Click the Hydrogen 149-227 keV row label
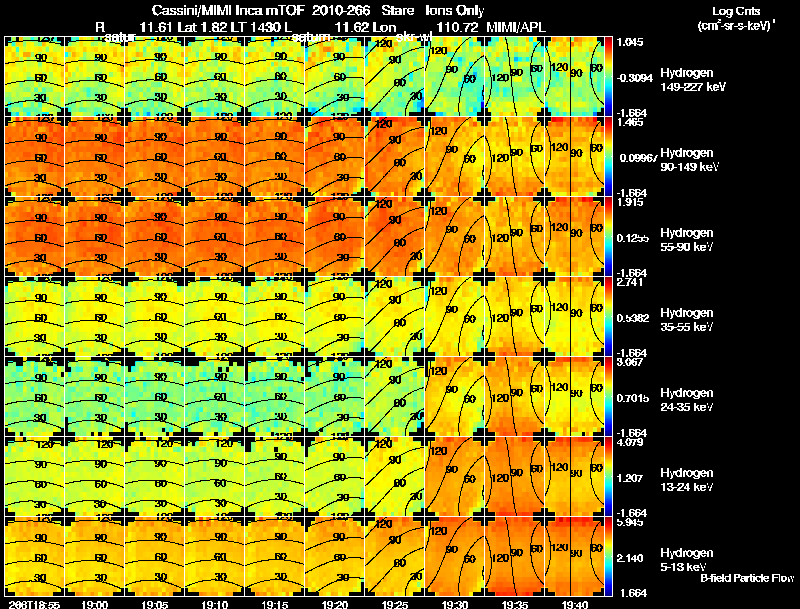 [x=693, y=80]
